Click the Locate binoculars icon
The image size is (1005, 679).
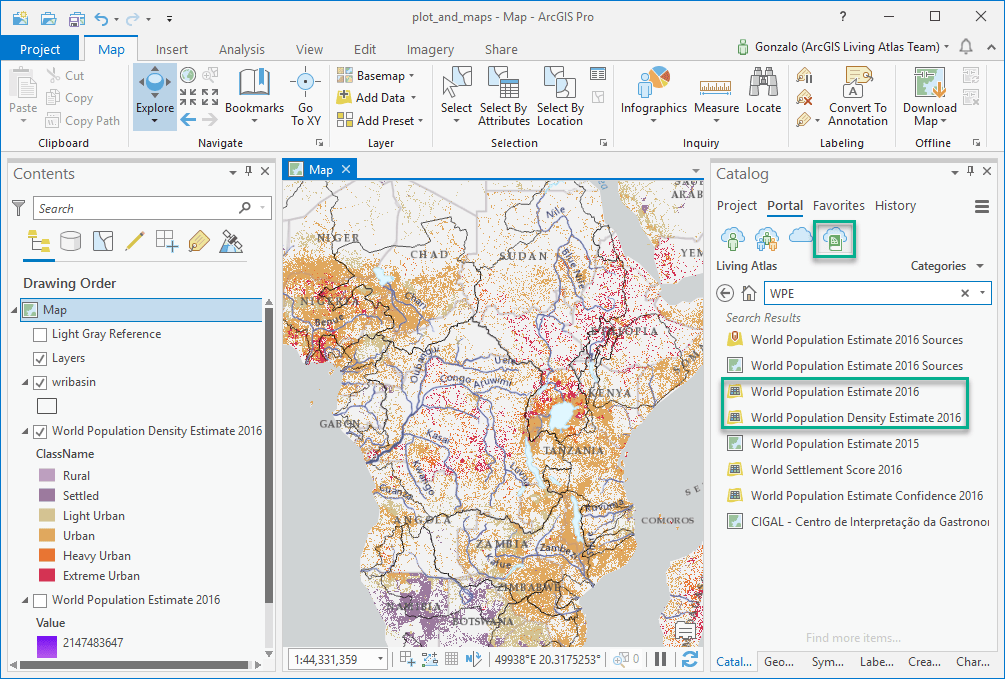point(763,84)
